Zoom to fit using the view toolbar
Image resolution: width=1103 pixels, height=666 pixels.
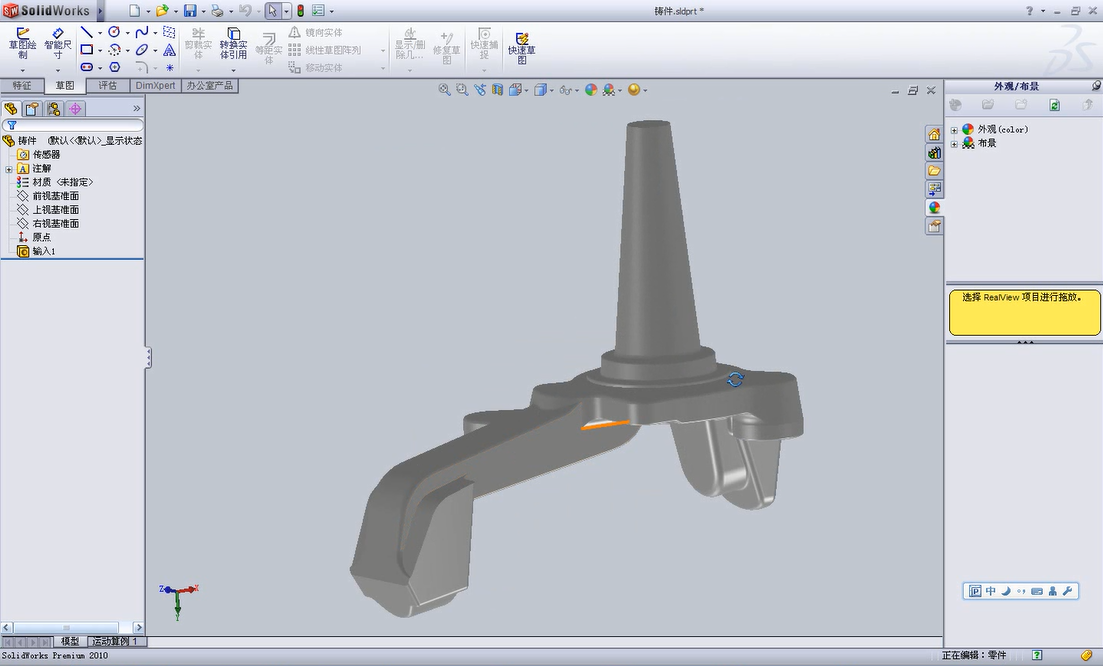click(444, 90)
